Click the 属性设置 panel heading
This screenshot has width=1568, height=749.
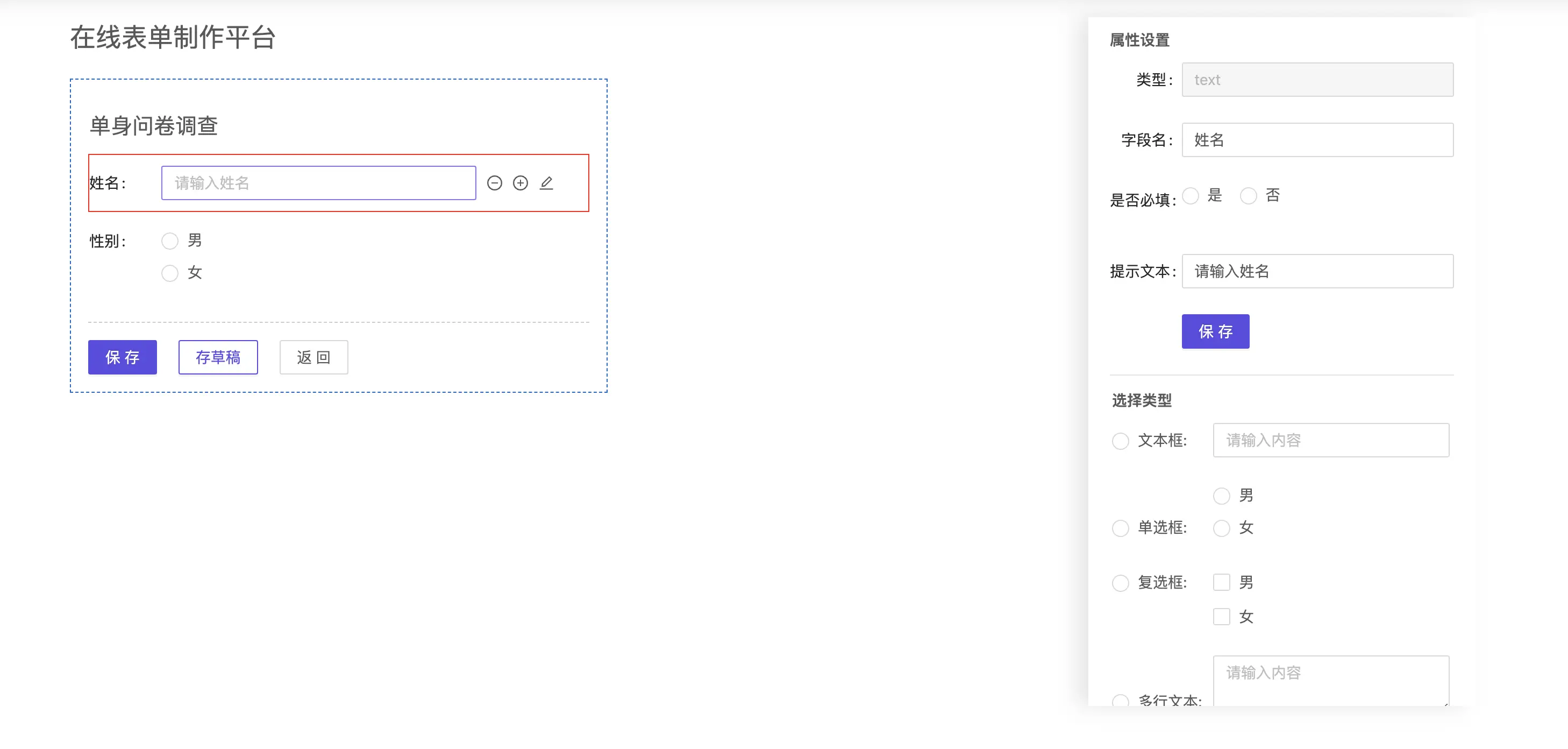pos(1139,40)
